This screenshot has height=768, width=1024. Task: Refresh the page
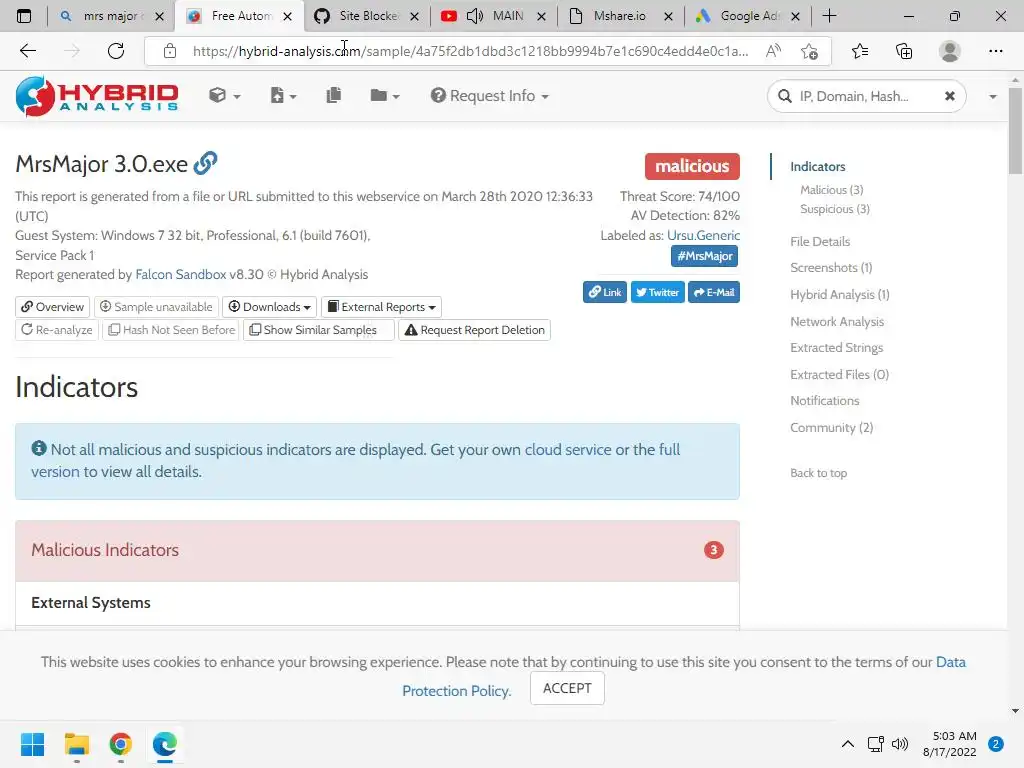pos(116,51)
